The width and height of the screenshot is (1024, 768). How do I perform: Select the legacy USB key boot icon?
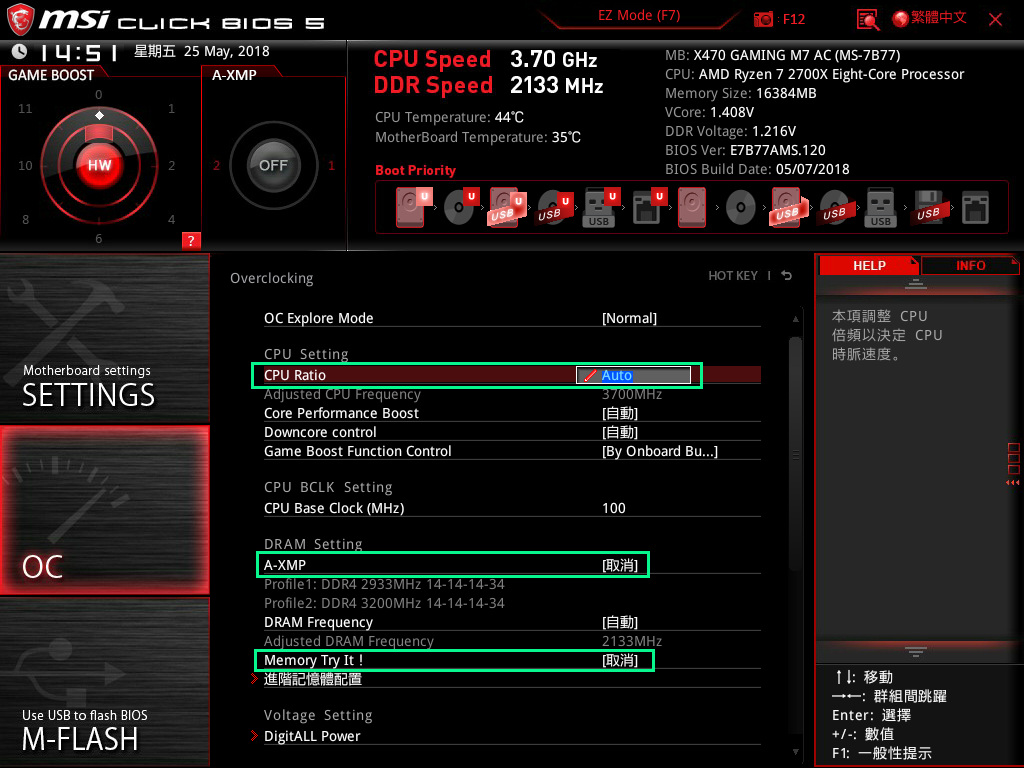pos(880,207)
